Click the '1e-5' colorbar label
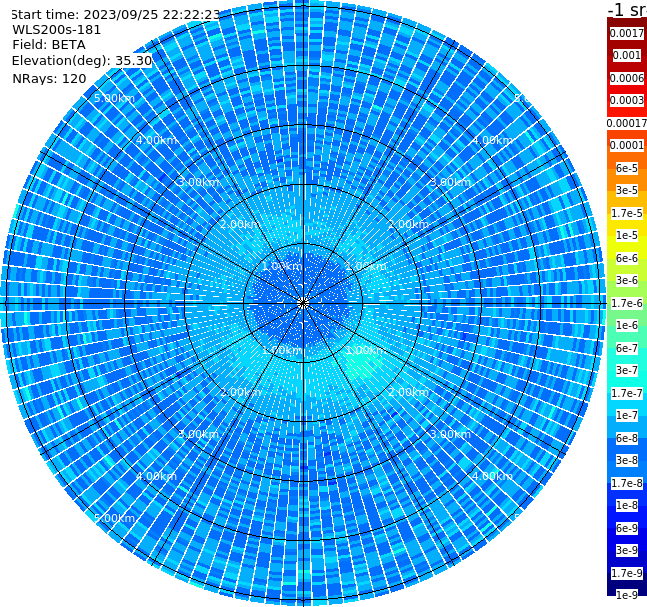647x607 pixels. click(x=627, y=235)
